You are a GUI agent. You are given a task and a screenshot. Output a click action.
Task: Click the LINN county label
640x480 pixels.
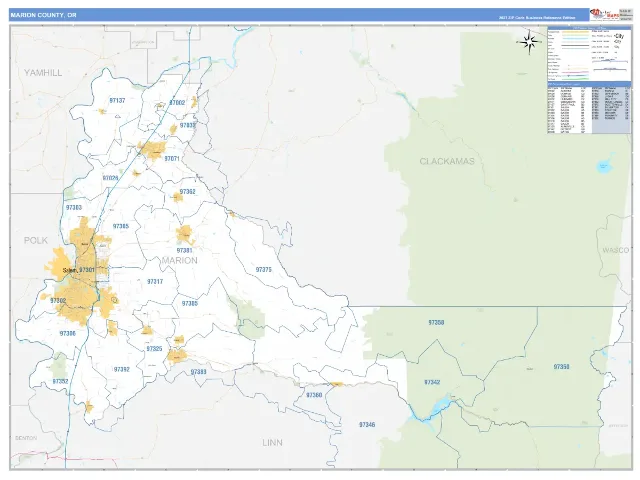coord(272,442)
